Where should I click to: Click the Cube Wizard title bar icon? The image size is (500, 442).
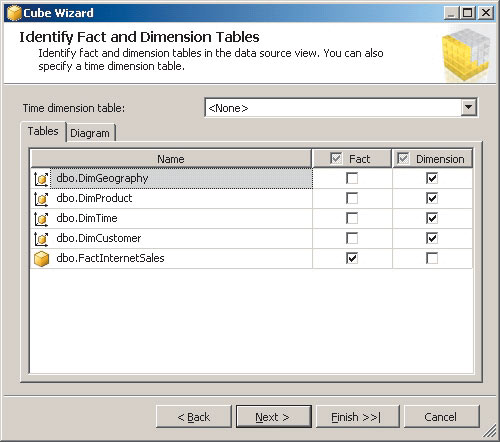14,13
